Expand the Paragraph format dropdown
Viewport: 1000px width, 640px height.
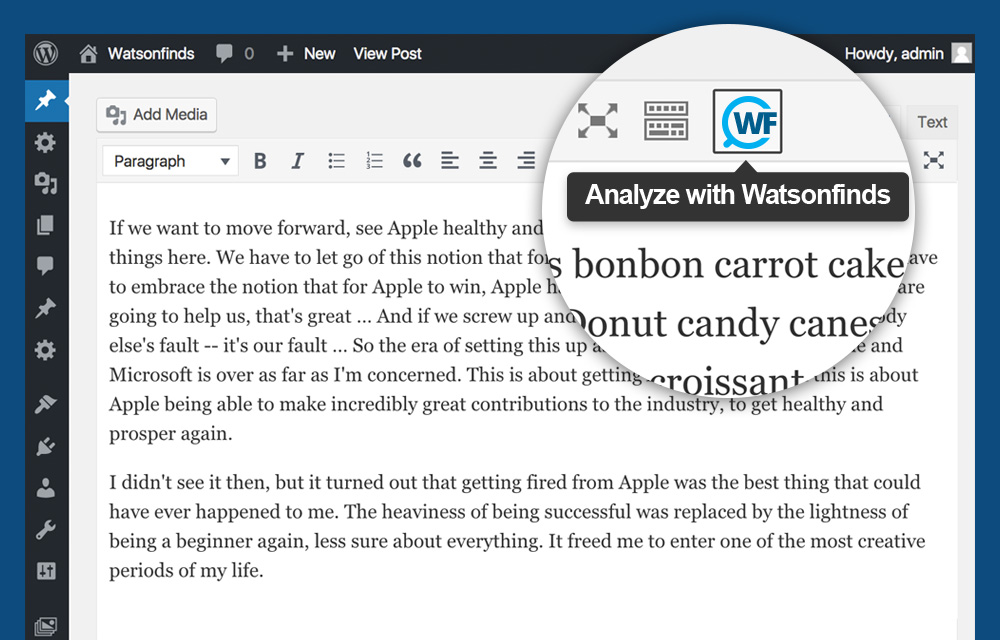click(170, 161)
